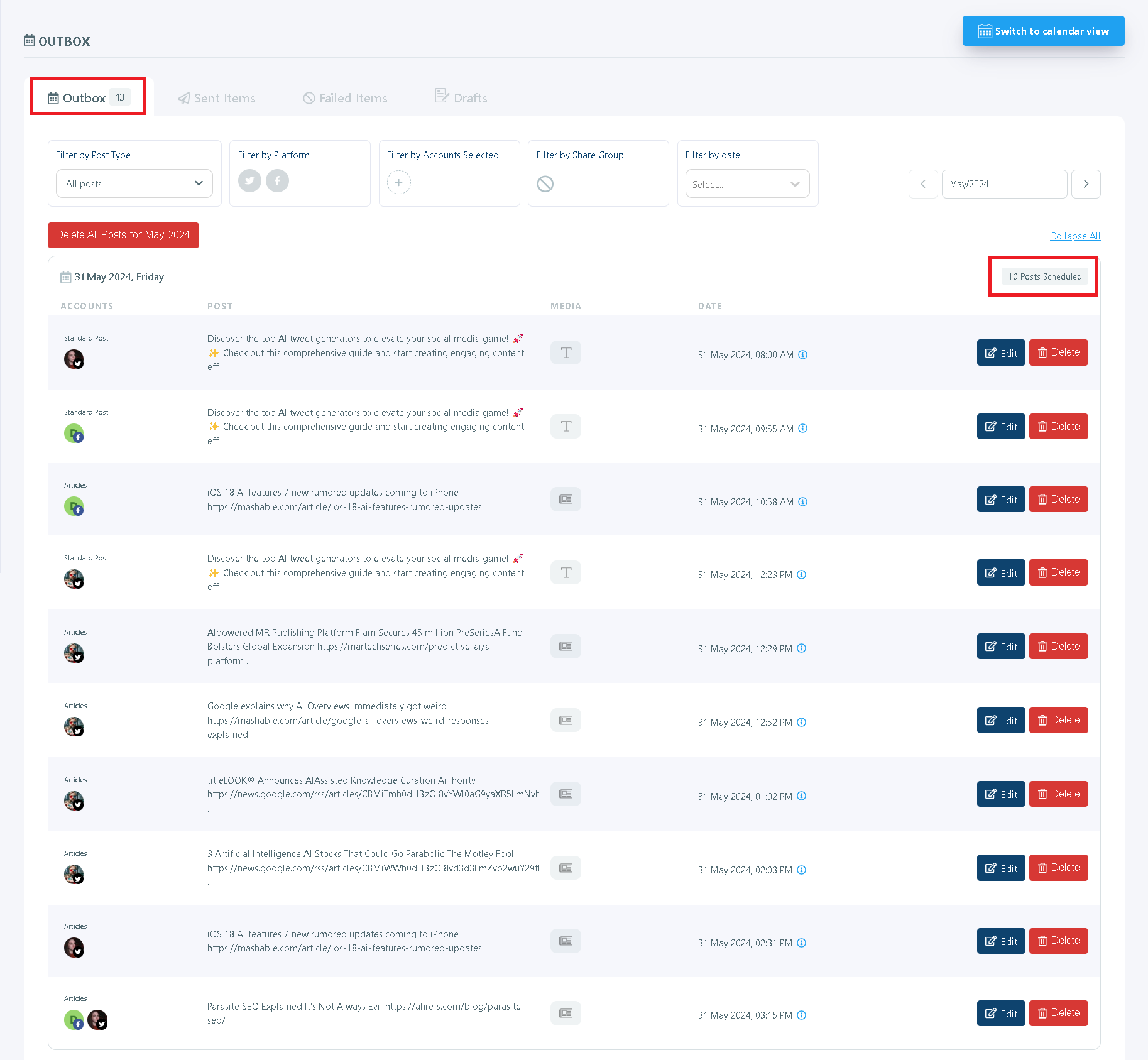Click the calendar icon in the Outbox page title
This screenshot has width=1148, height=1060.
click(29, 40)
